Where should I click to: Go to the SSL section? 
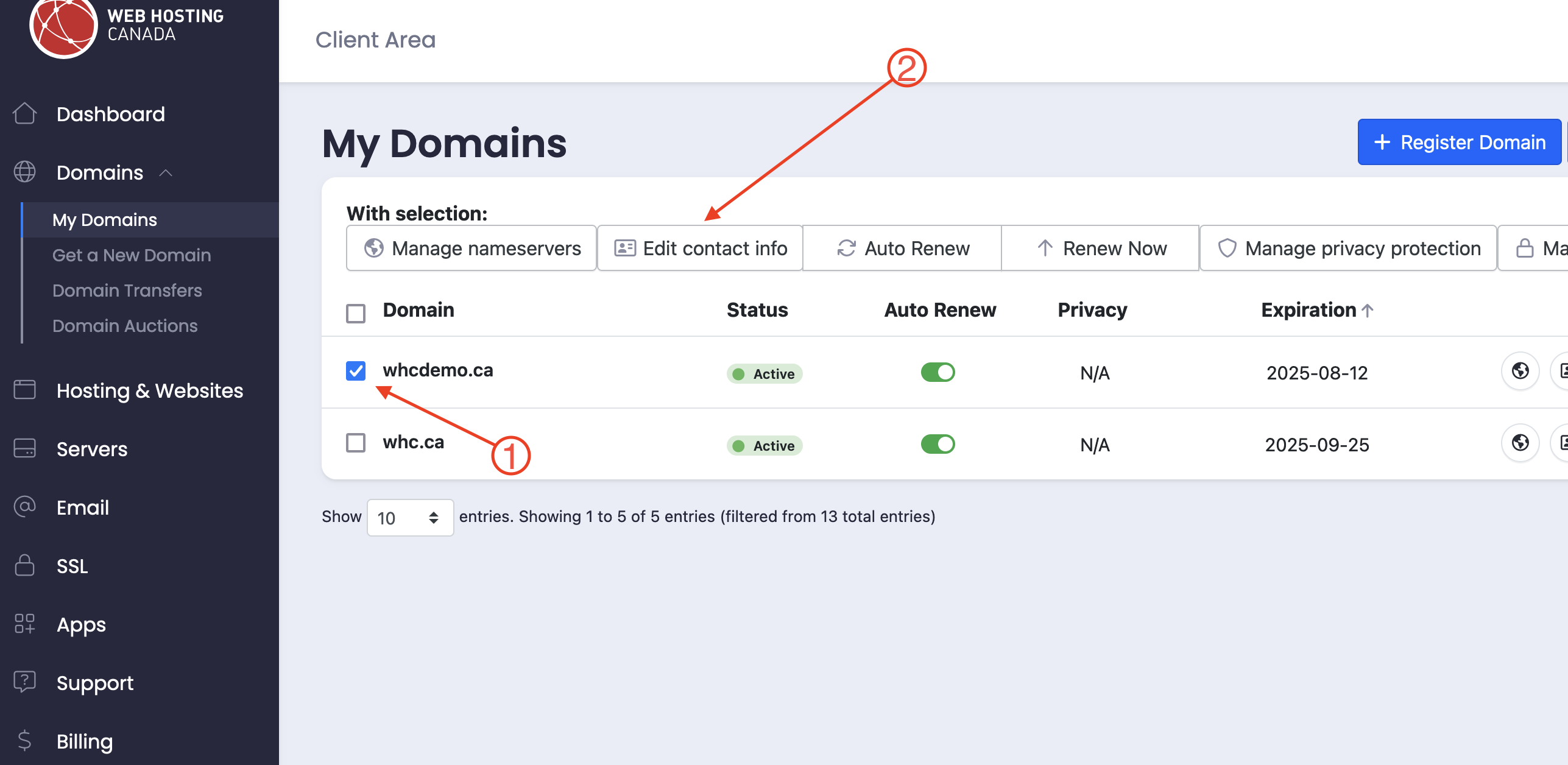pos(72,566)
